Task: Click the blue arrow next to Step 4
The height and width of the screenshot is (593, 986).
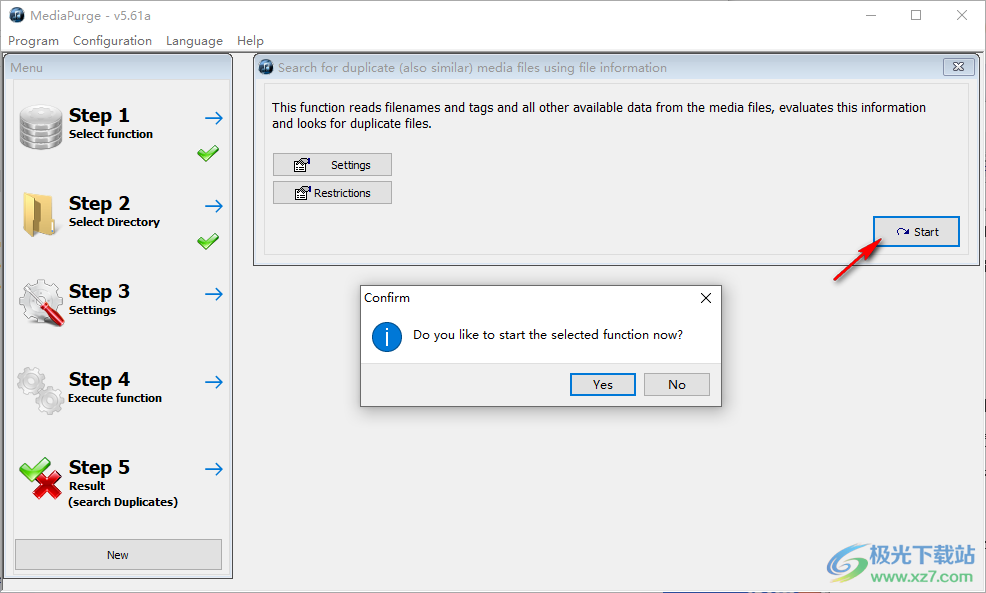Action: 213,382
